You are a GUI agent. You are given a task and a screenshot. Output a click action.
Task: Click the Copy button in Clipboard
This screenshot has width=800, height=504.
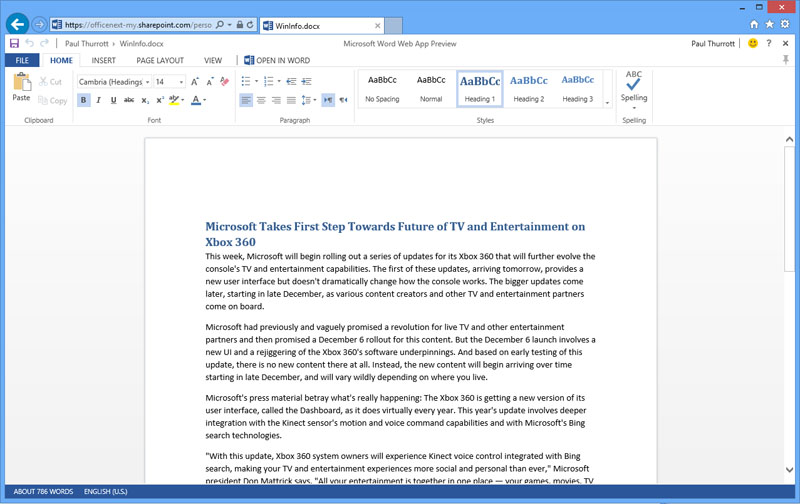coord(53,100)
